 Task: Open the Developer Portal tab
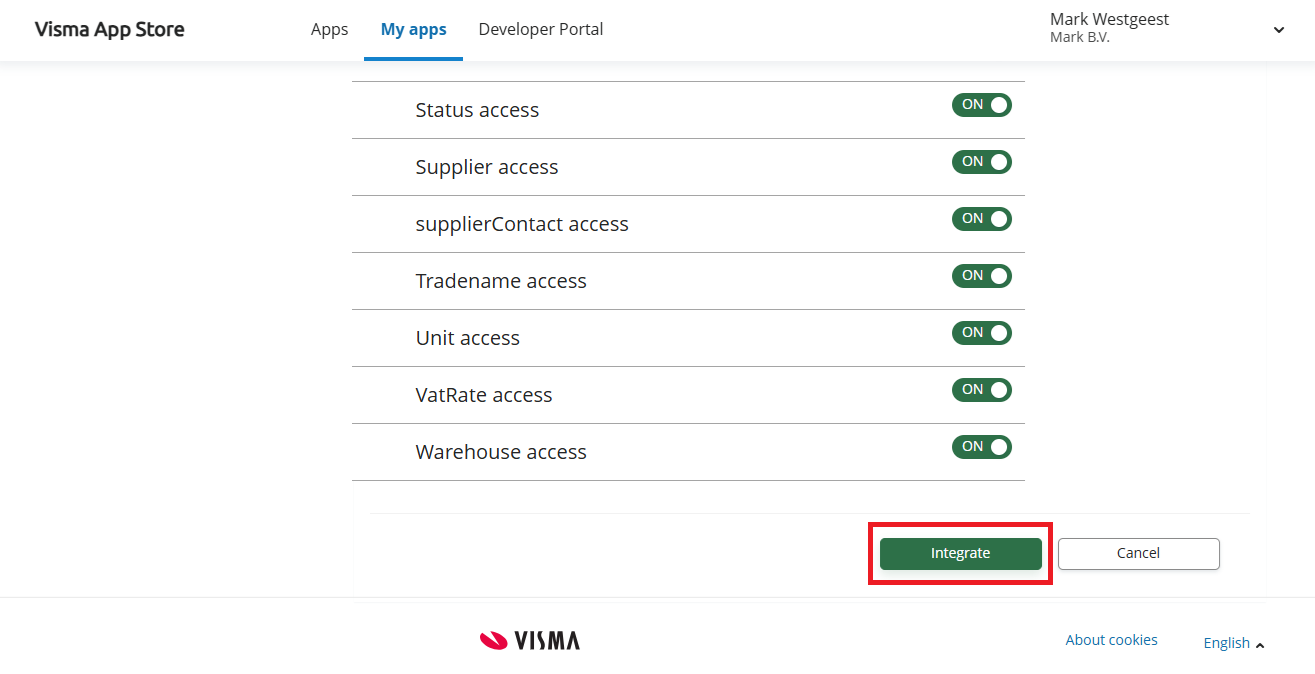pos(540,29)
